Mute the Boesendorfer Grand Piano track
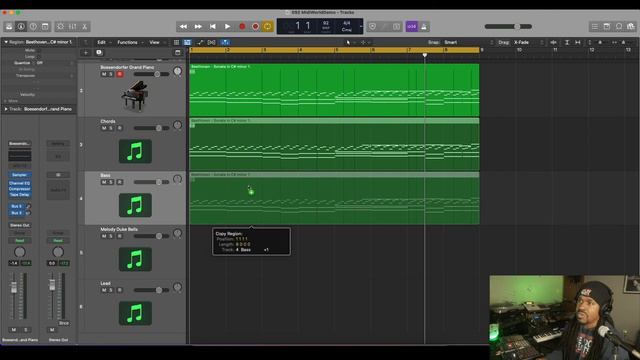 (x=104, y=74)
